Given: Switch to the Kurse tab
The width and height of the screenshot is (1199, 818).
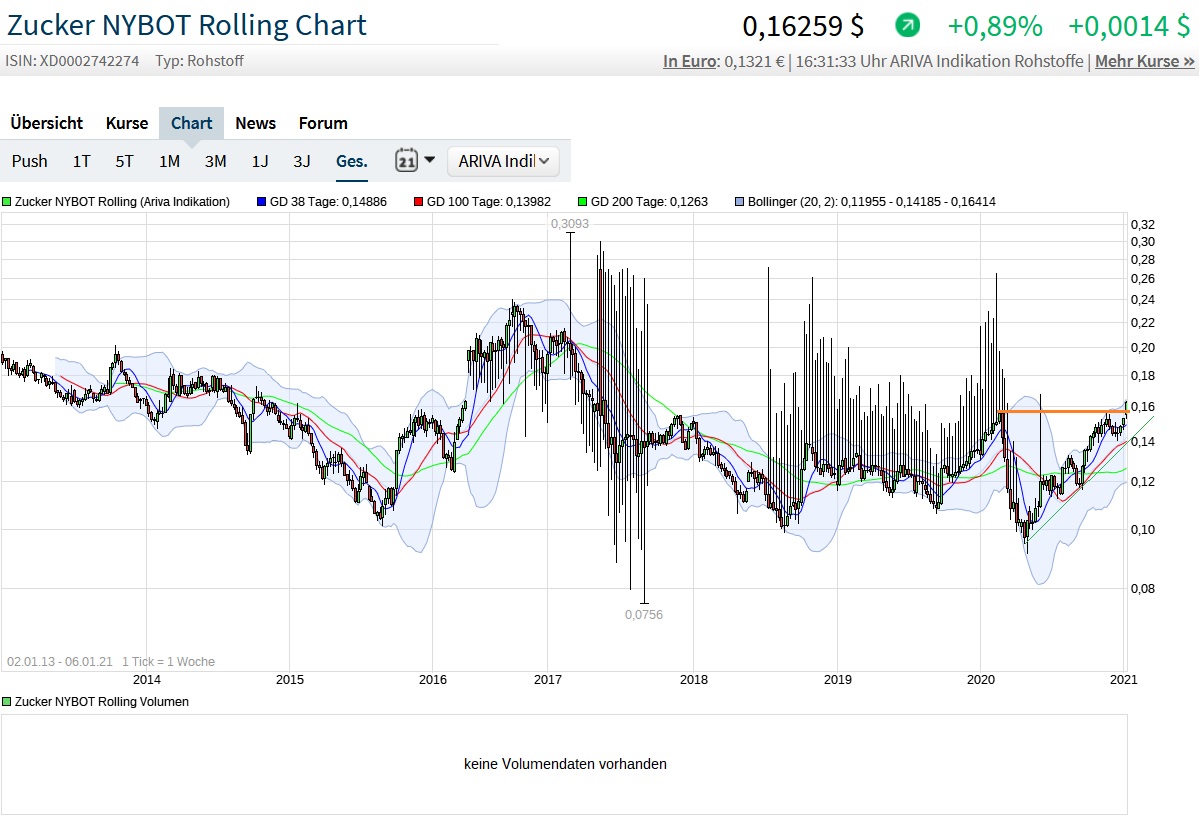Looking at the screenshot, I should point(127,123).
